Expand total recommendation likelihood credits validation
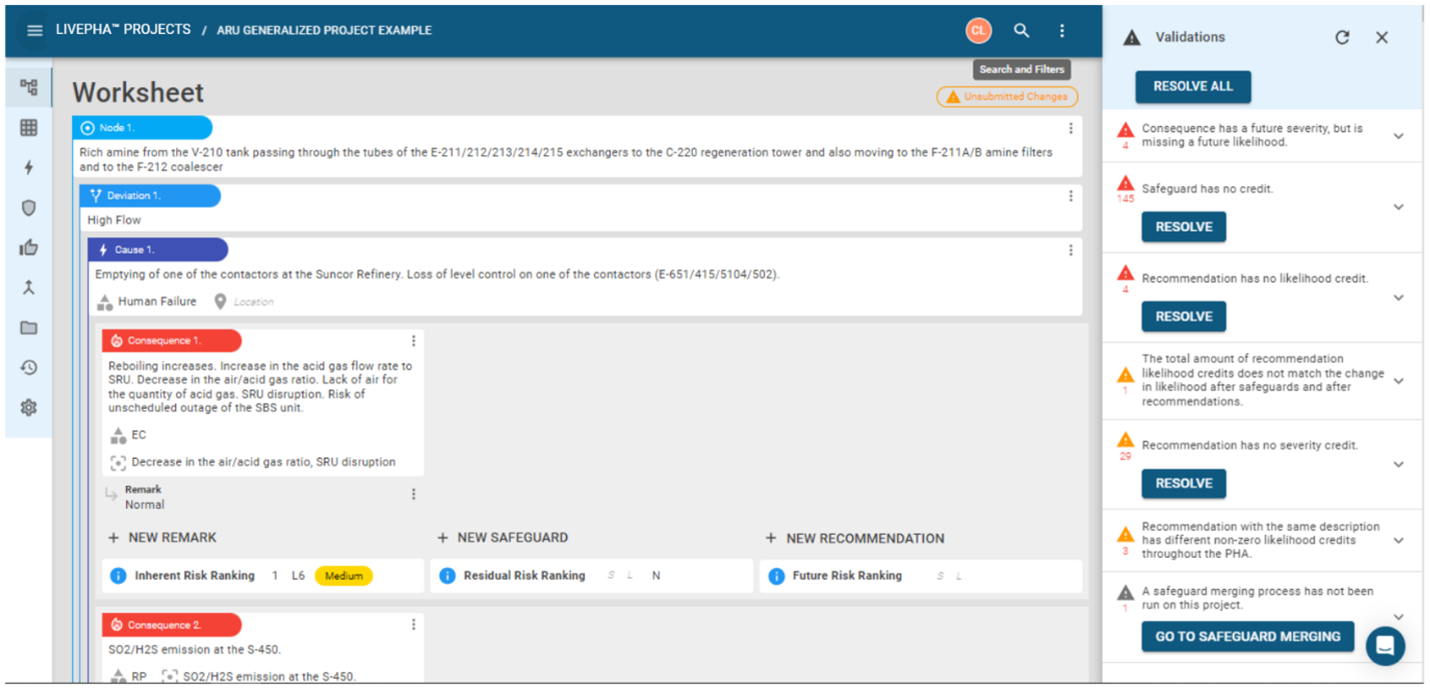1430x689 pixels. (x=1398, y=380)
